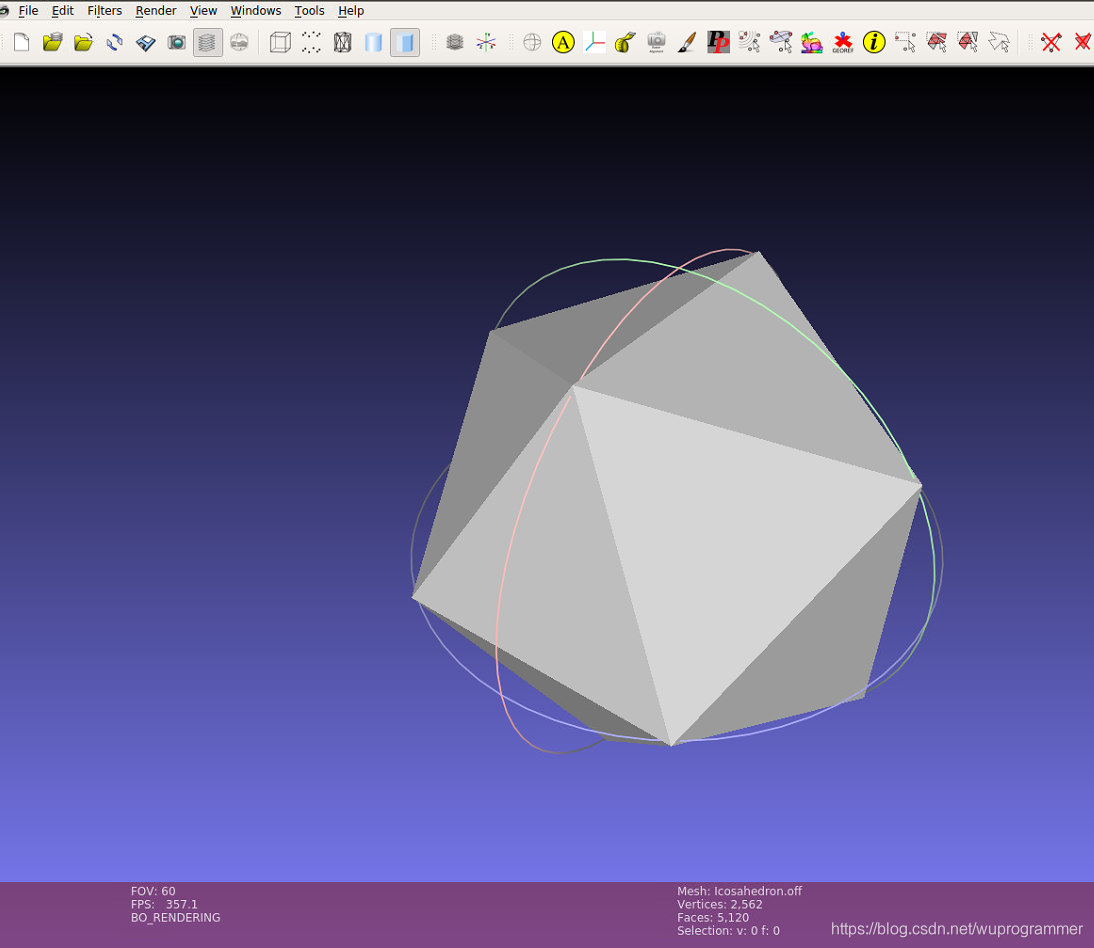
Task: Toggle the XYZ axis display icon
Action: (486, 43)
